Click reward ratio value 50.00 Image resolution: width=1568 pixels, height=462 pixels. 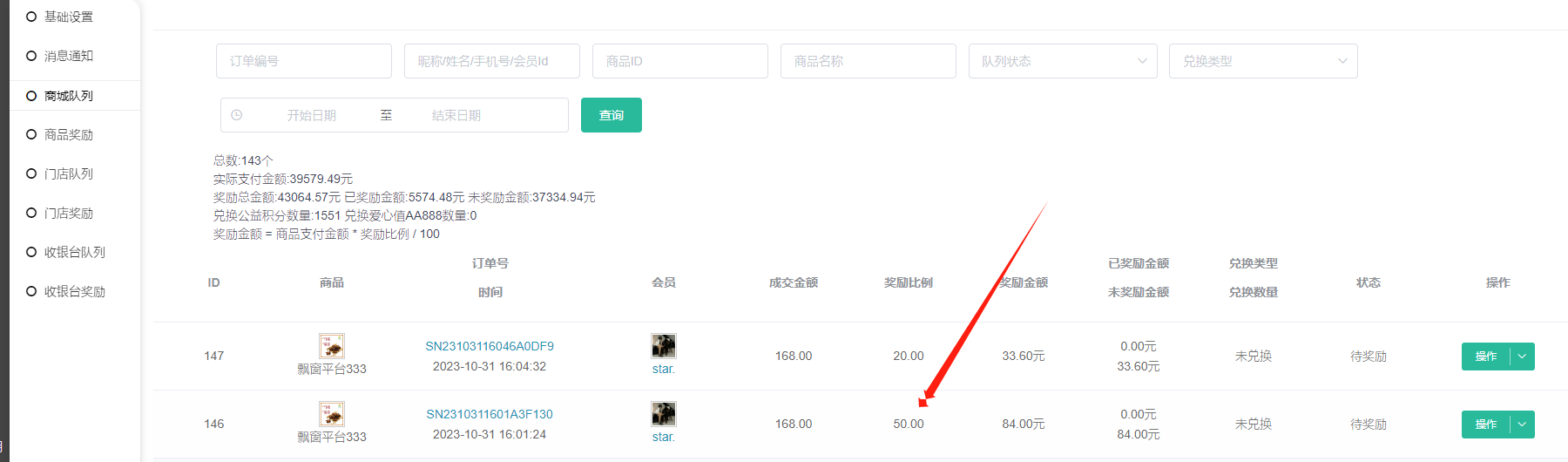click(909, 424)
